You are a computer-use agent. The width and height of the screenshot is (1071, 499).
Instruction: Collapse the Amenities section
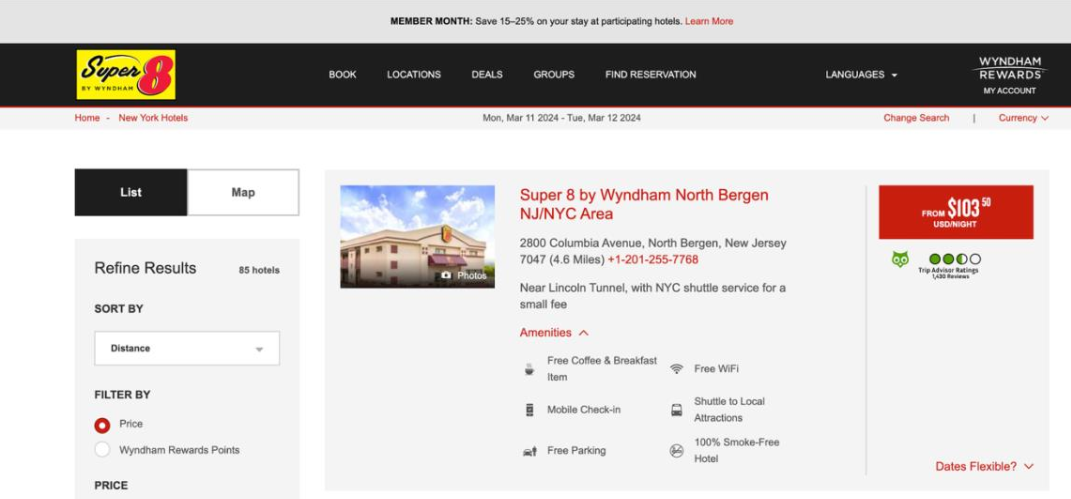tap(554, 332)
